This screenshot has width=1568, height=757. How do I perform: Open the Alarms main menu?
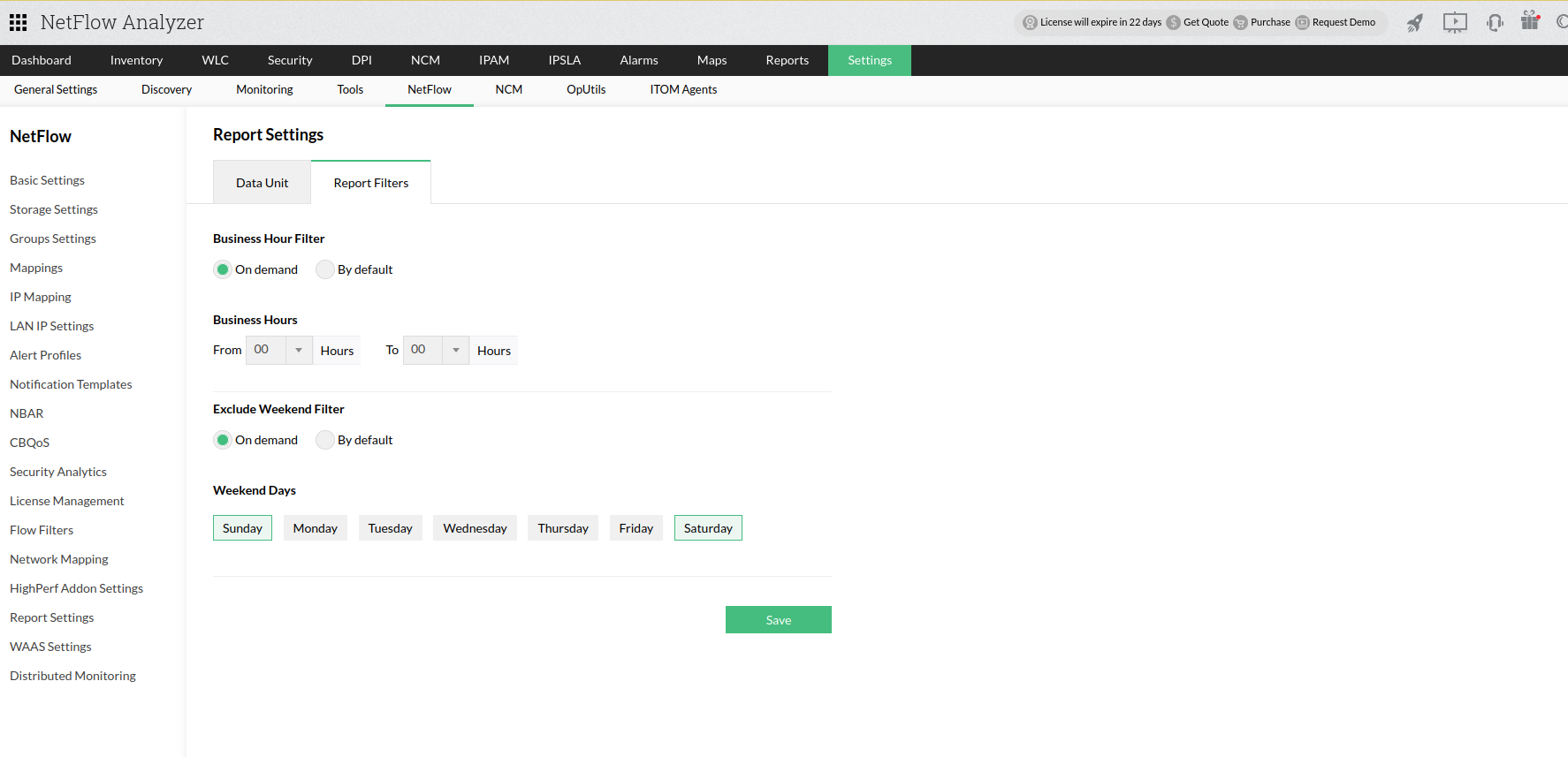(639, 60)
